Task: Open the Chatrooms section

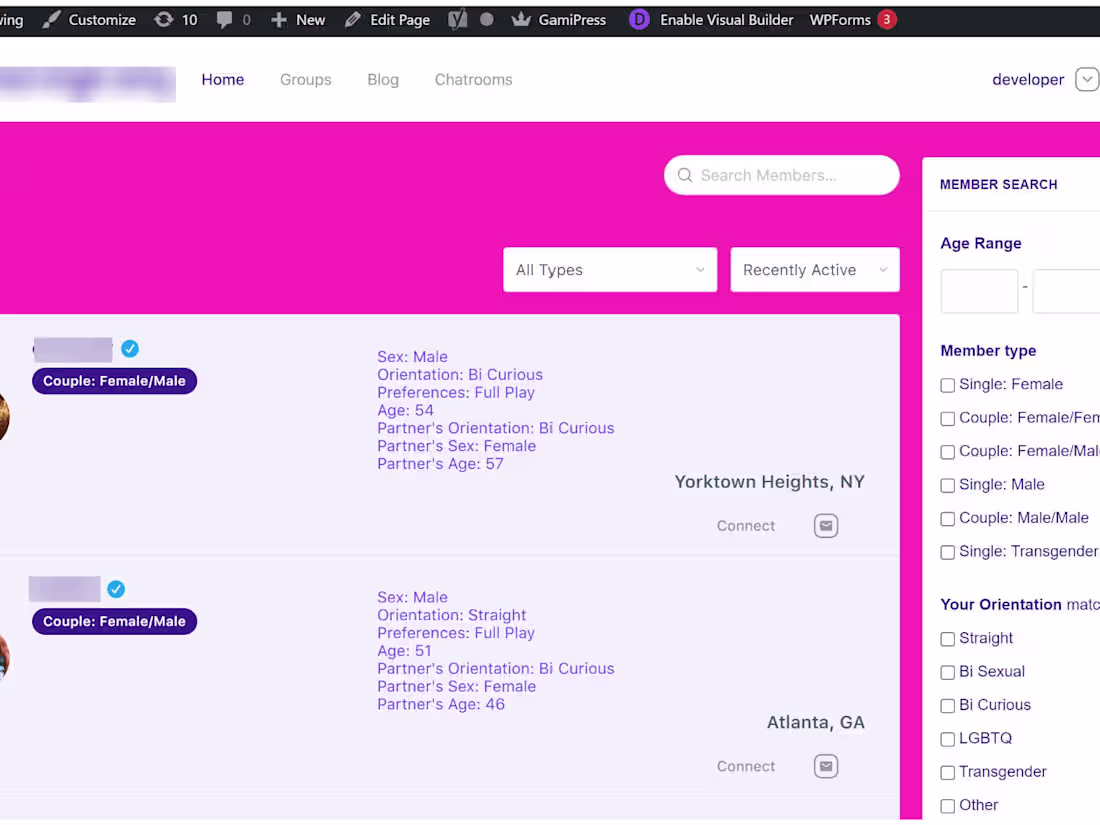Action: (x=473, y=79)
